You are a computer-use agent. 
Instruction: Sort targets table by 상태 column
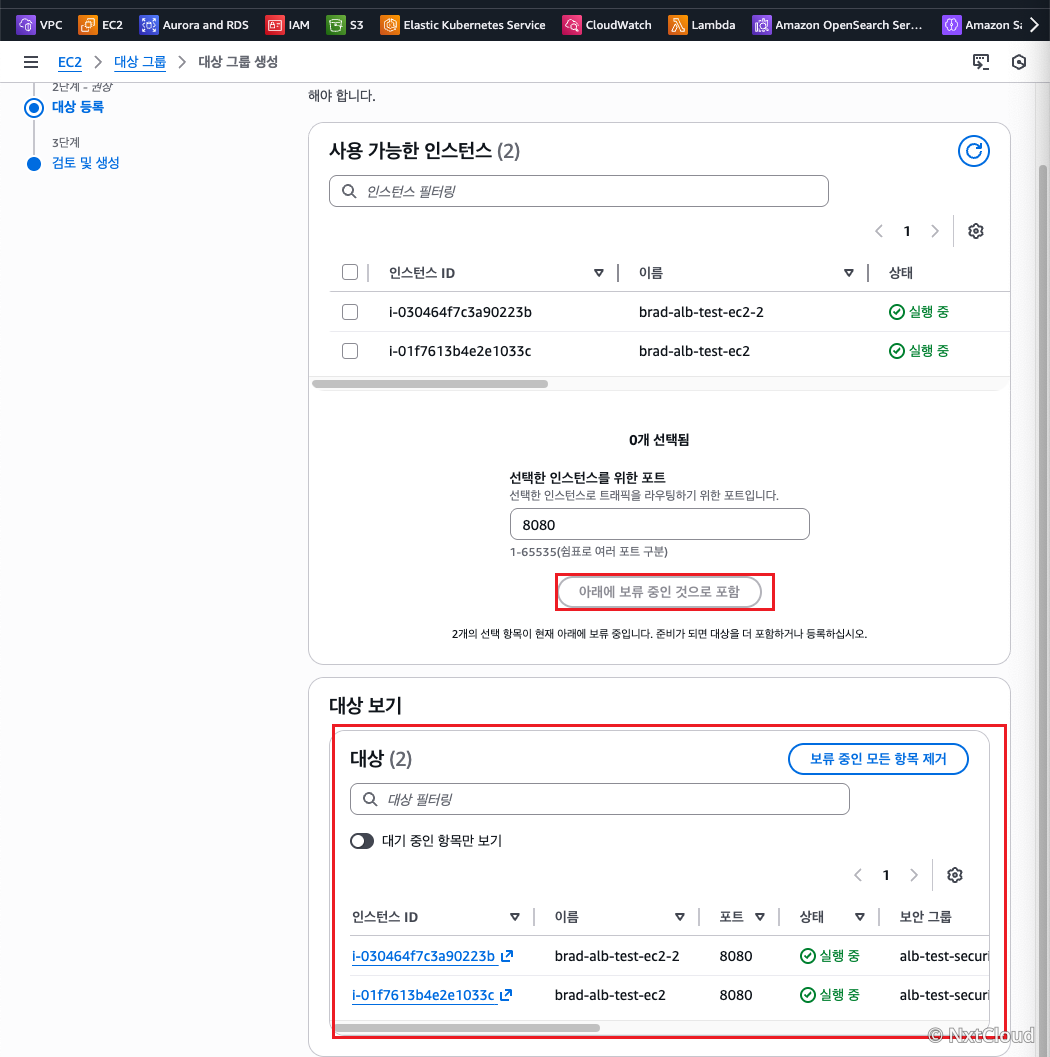coord(860,917)
